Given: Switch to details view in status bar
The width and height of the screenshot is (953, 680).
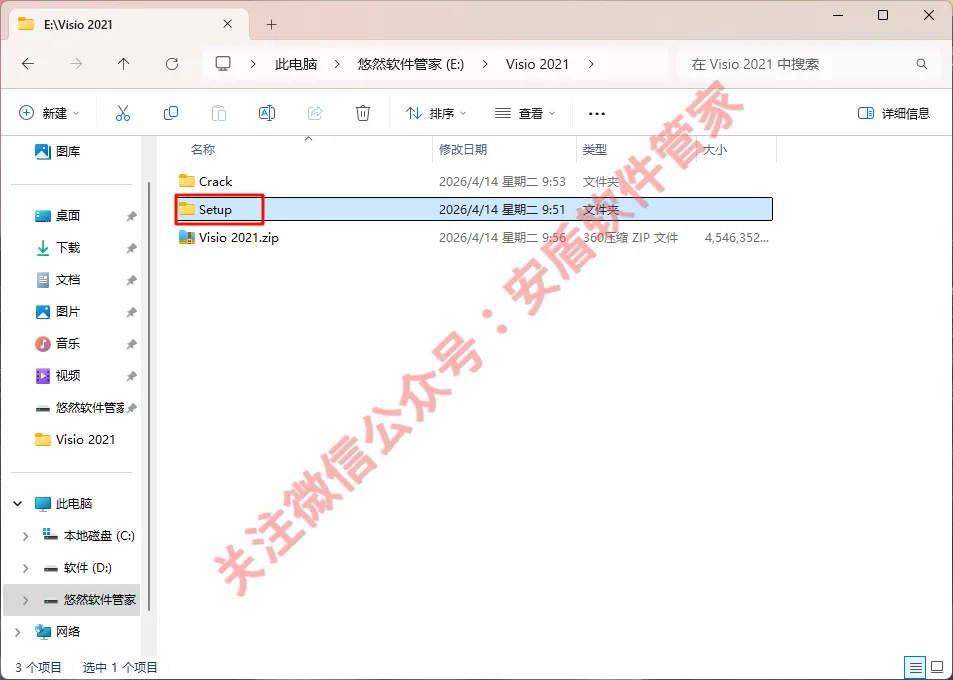Looking at the screenshot, I should pos(915,667).
